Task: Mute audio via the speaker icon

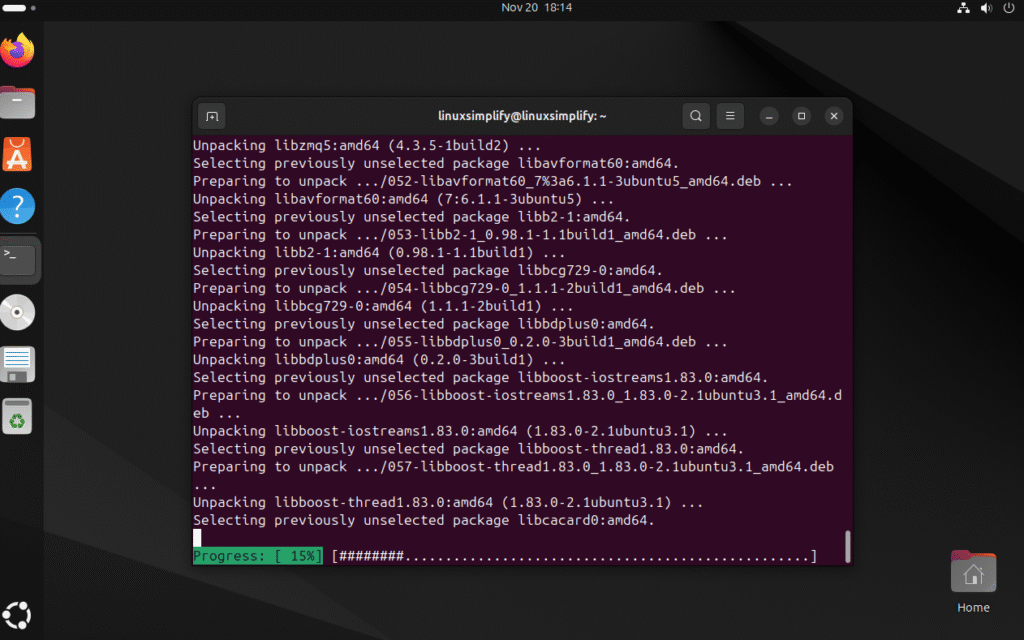Action: coord(985,8)
